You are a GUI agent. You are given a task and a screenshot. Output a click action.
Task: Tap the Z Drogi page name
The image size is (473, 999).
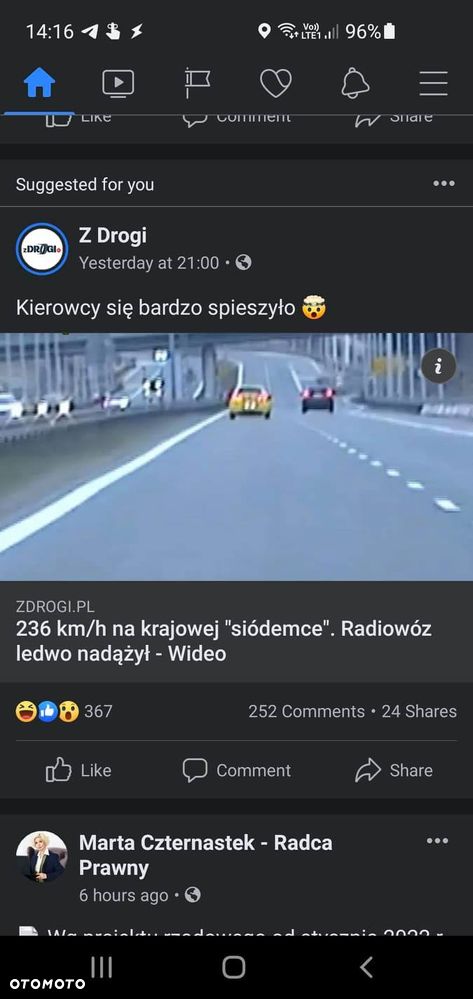[x=113, y=235]
